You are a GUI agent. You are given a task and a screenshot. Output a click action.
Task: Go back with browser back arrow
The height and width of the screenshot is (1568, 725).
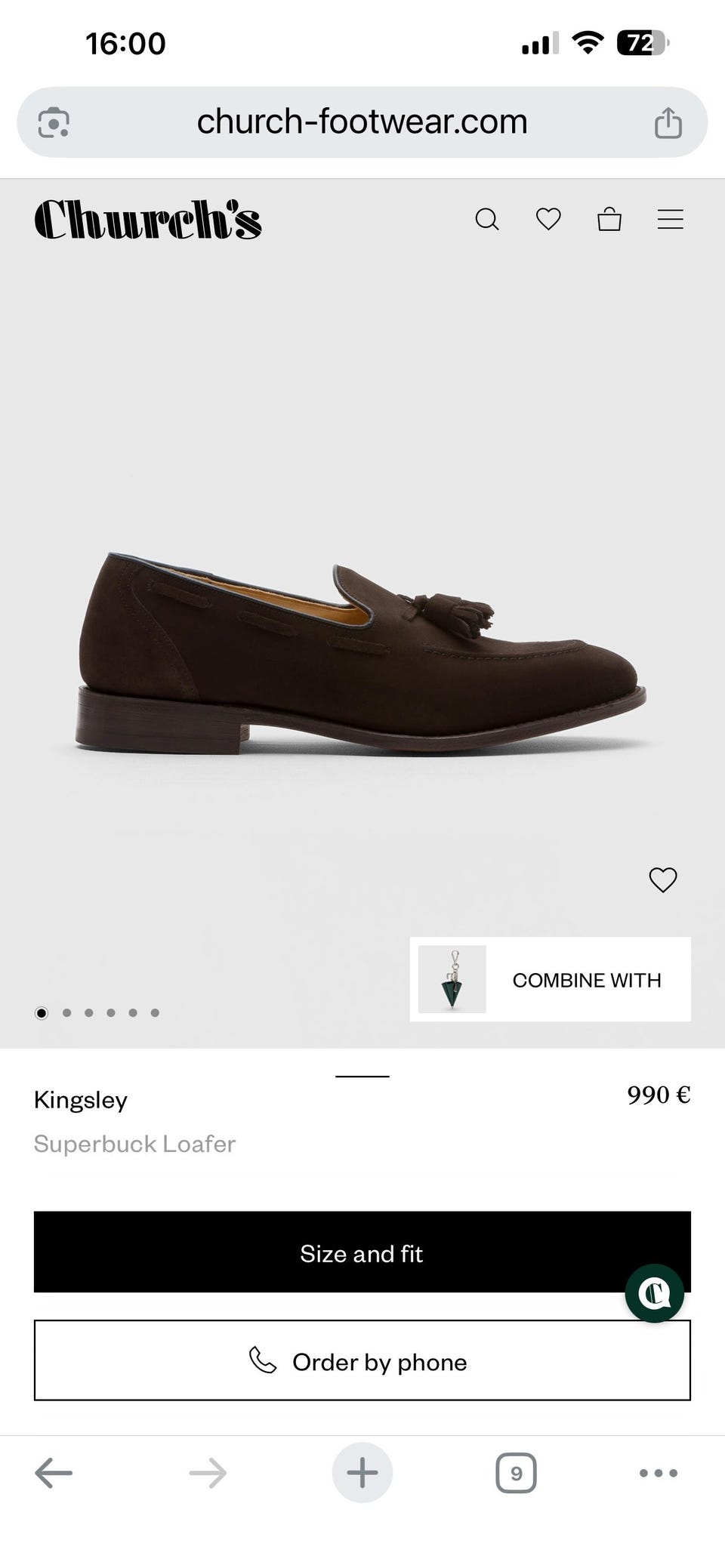(x=54, y=1472)
